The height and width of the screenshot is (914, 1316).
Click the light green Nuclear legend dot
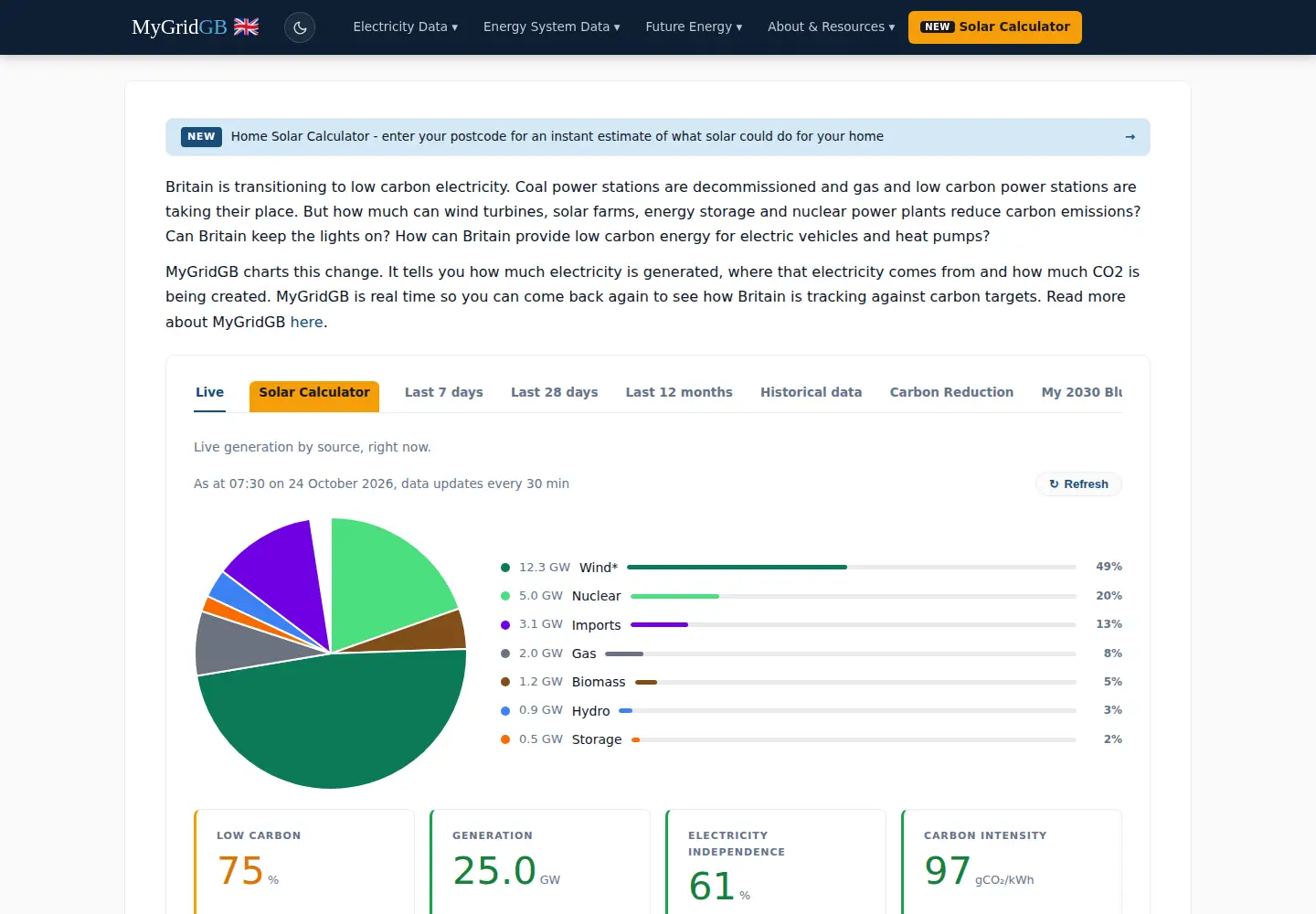505,596
